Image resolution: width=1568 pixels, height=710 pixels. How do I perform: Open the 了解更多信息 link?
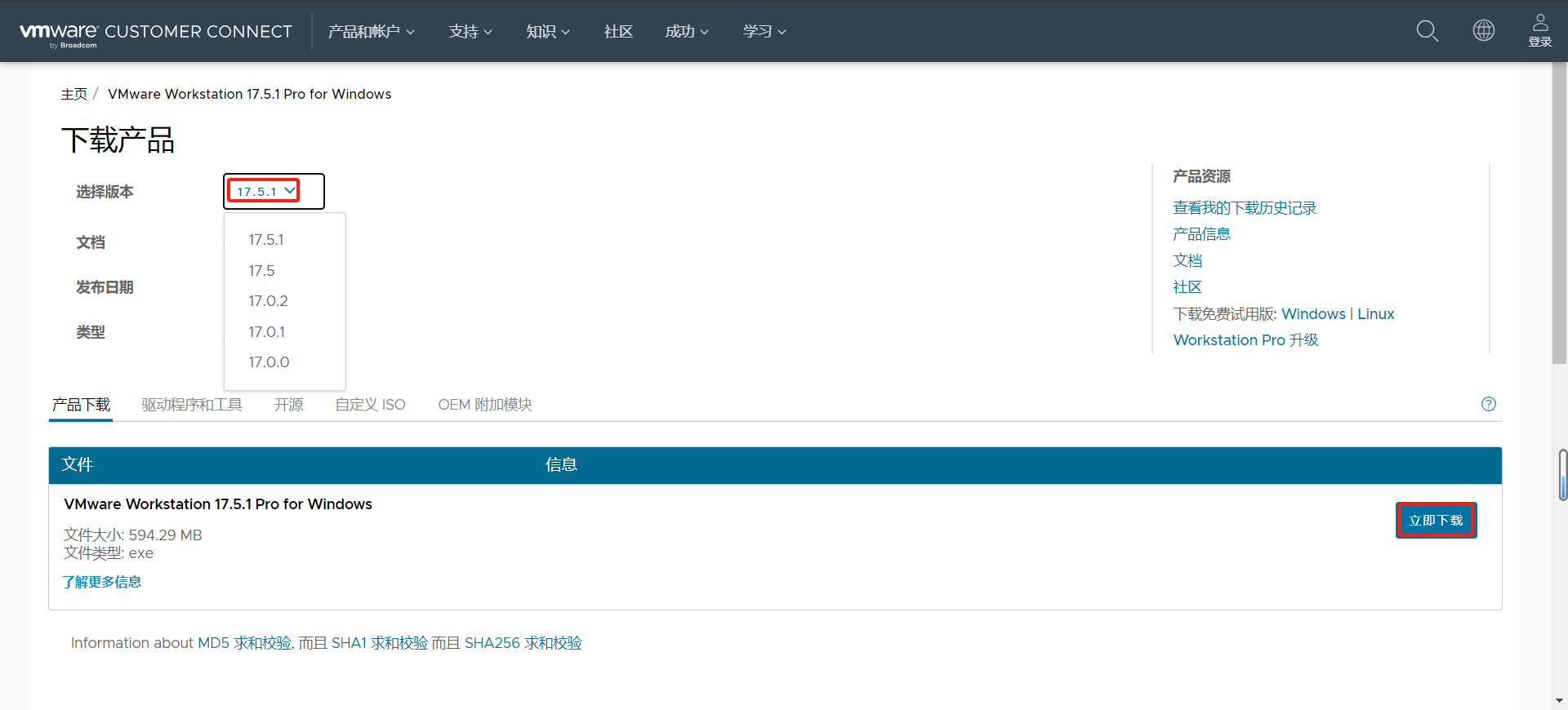click(102, 582)
